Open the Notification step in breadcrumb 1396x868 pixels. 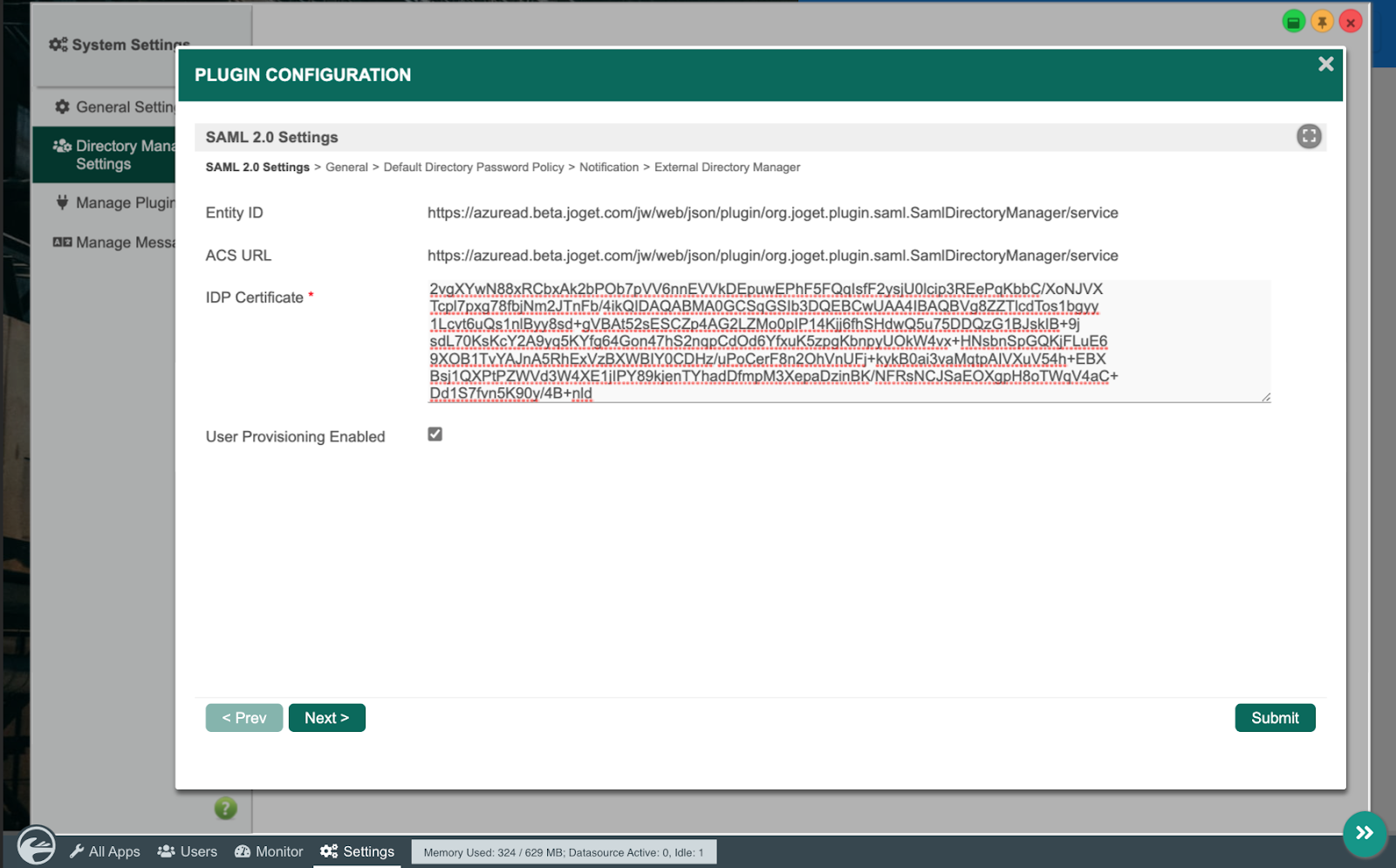click(609, 167)
